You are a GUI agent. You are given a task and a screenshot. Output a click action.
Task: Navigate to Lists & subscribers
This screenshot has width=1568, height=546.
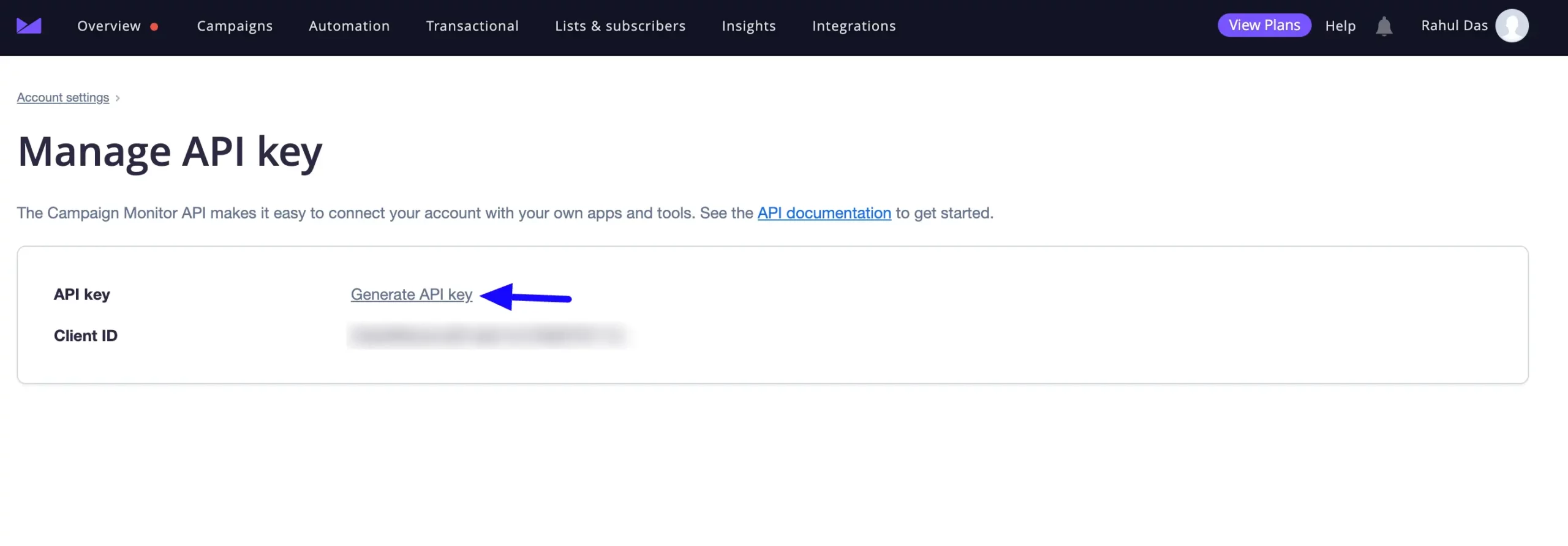click(x=620, y=26)
